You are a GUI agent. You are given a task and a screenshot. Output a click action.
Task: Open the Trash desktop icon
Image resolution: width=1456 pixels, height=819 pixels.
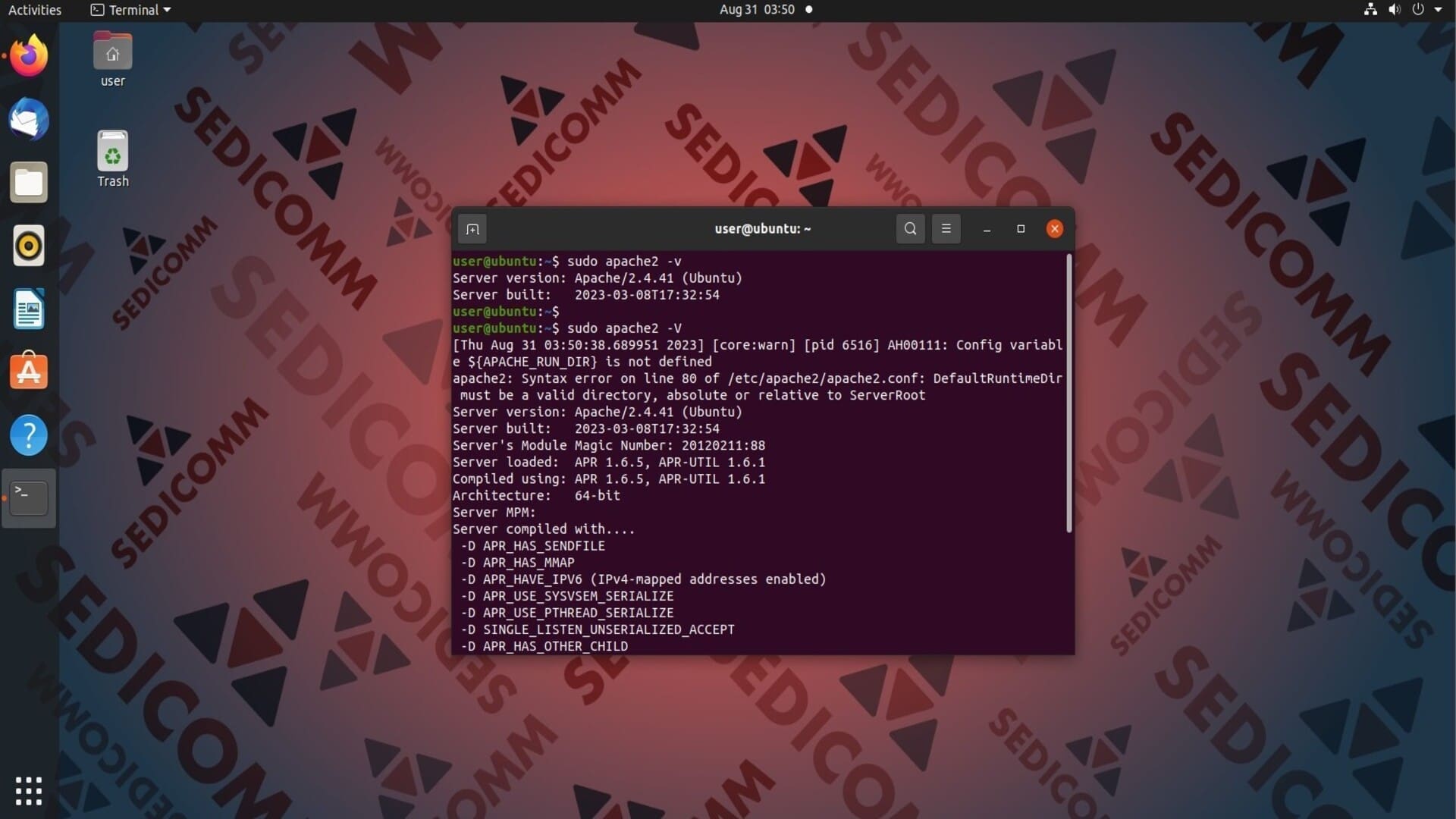click(x=112, y=158)
